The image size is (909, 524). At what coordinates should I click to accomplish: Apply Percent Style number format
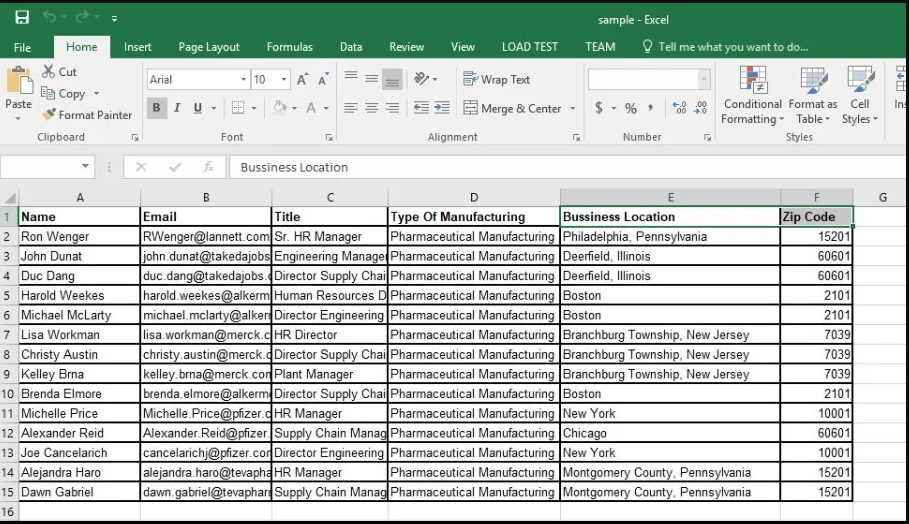click(630, 108)
